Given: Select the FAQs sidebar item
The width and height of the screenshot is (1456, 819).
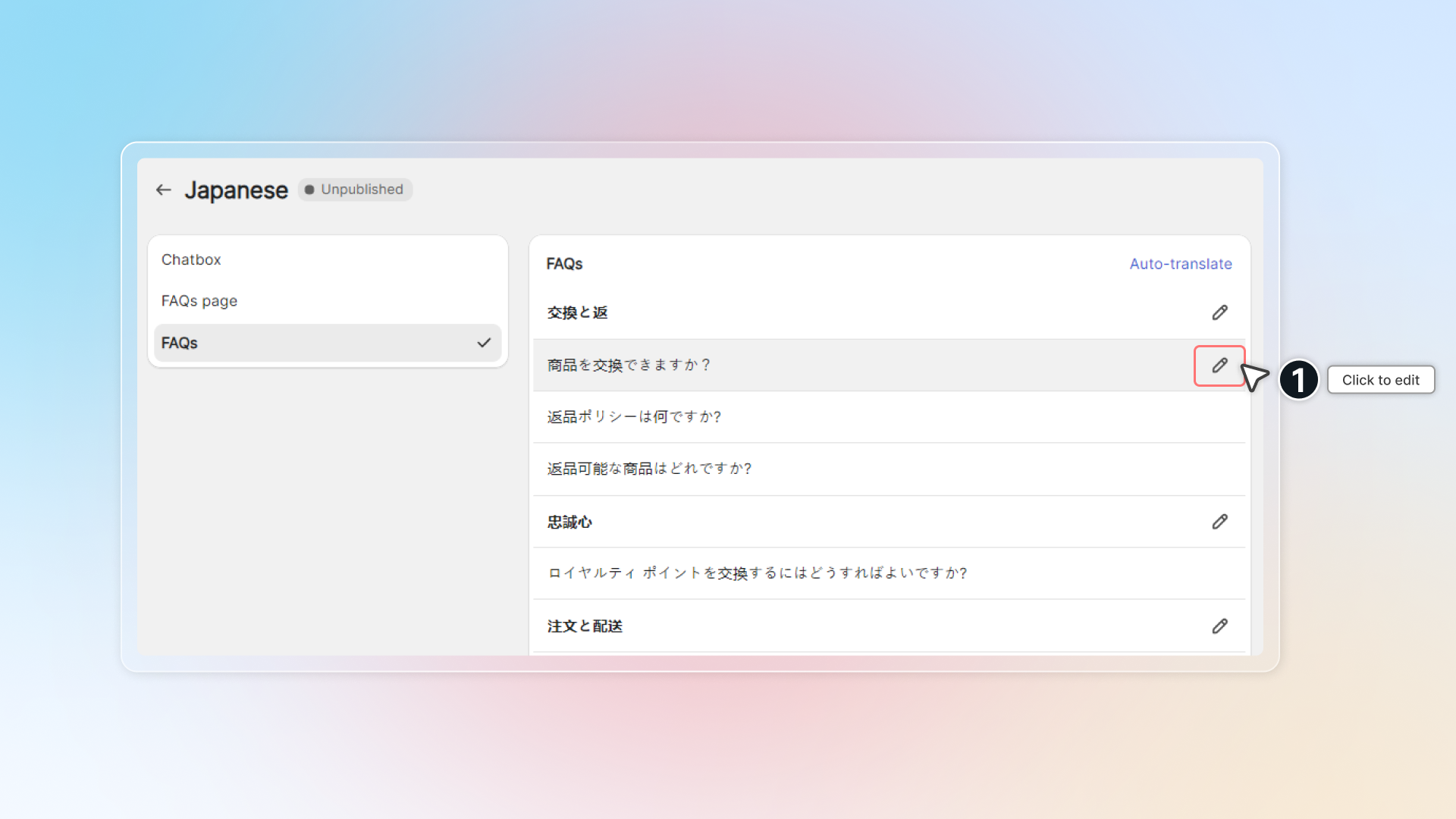Looking at the screenshot, I should (180, 343).
